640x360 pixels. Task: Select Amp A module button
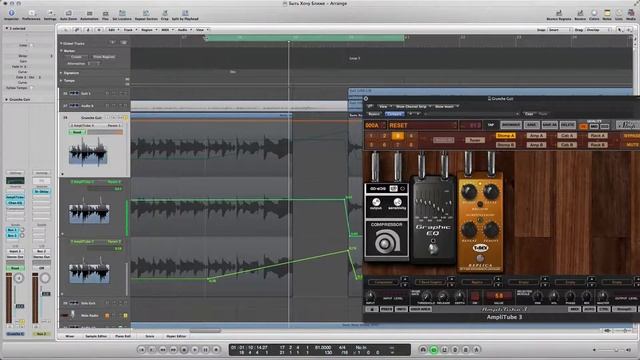tap(536, 136)
